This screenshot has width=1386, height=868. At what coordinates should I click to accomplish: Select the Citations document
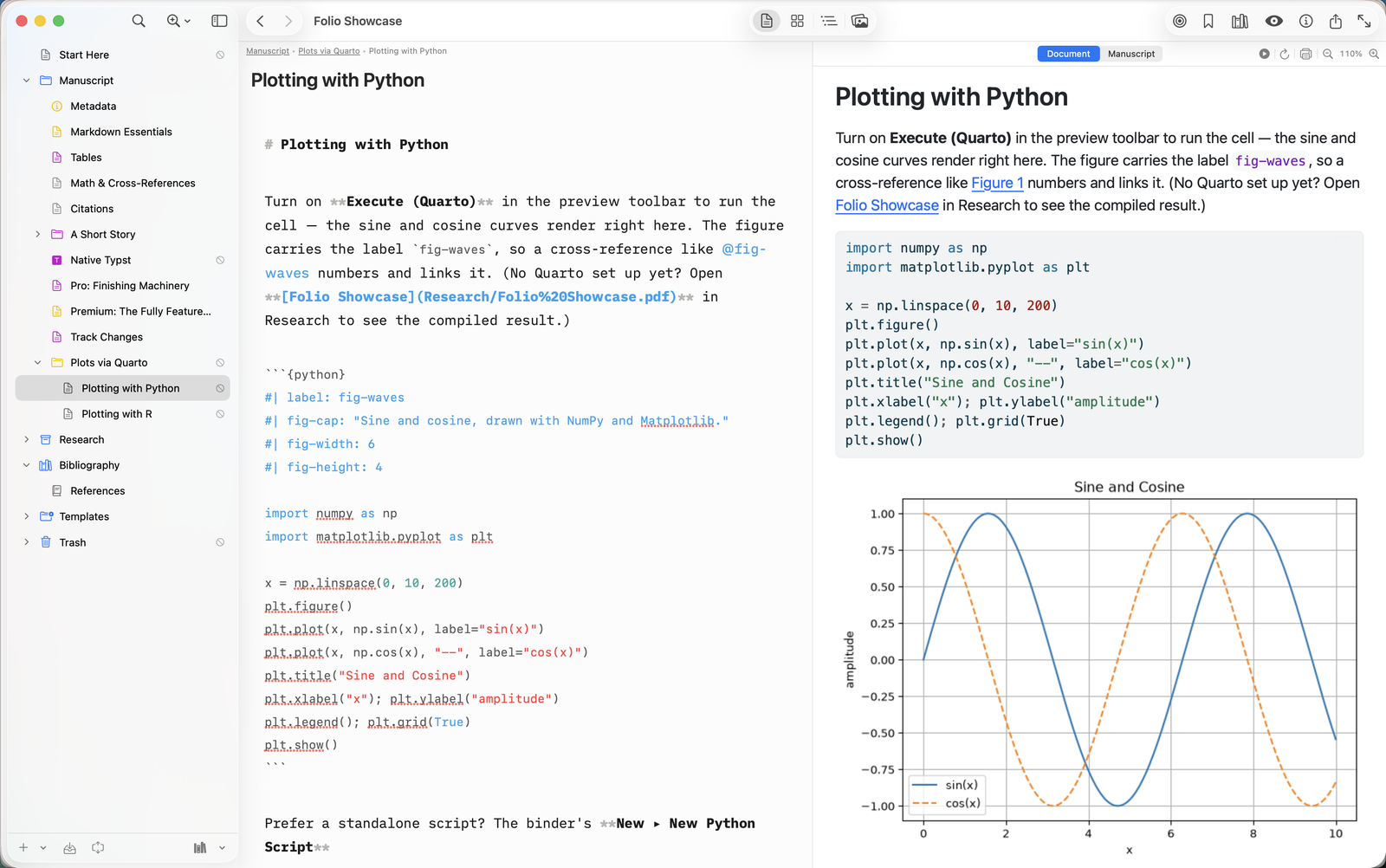[92, 209]
